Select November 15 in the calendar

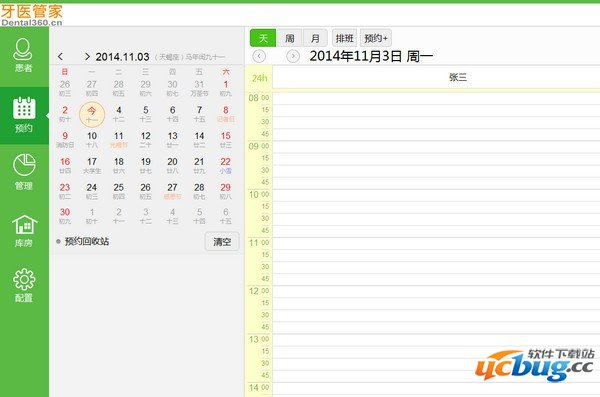click(226, 140)
